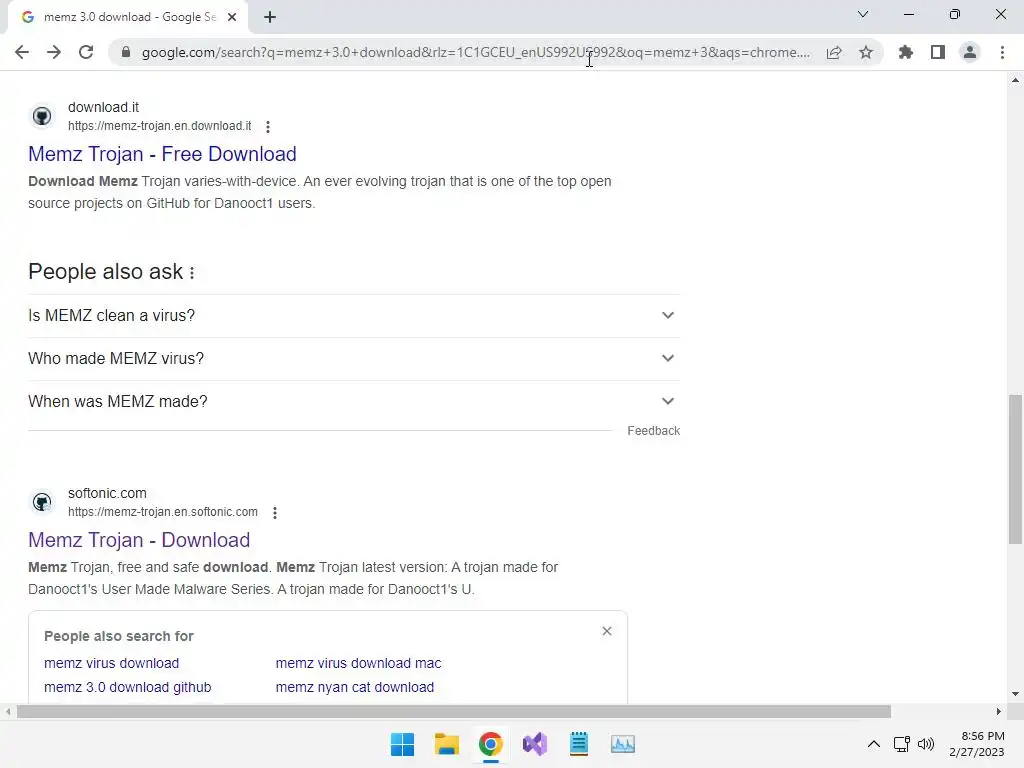Search for memz 3.0 download github

click(x=127, y=687)
